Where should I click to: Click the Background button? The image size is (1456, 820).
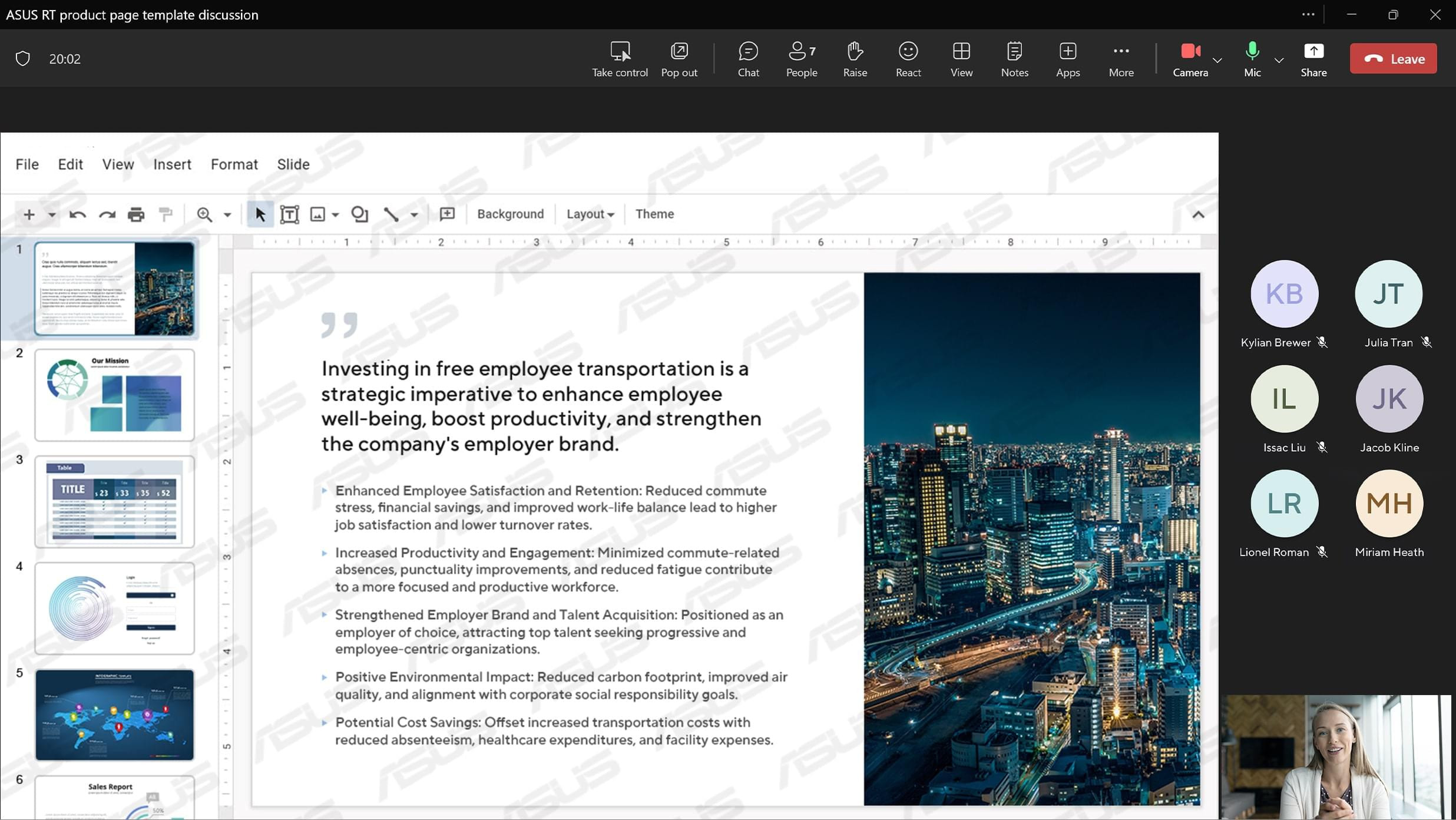pyautogui.click(x=510, y=214)
